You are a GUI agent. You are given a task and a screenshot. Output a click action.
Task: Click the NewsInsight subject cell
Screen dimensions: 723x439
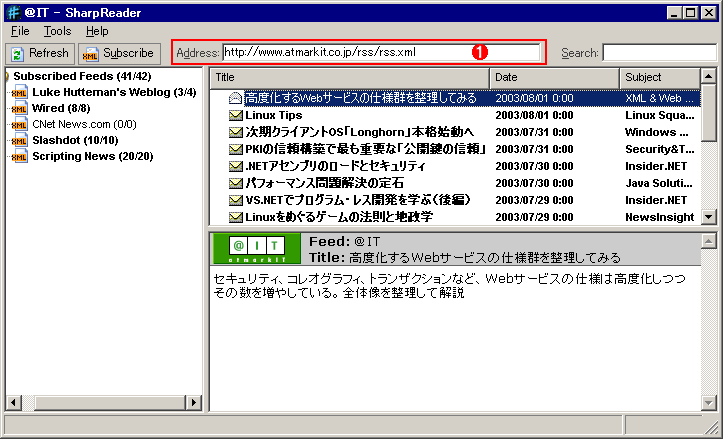tap(659, 217)
